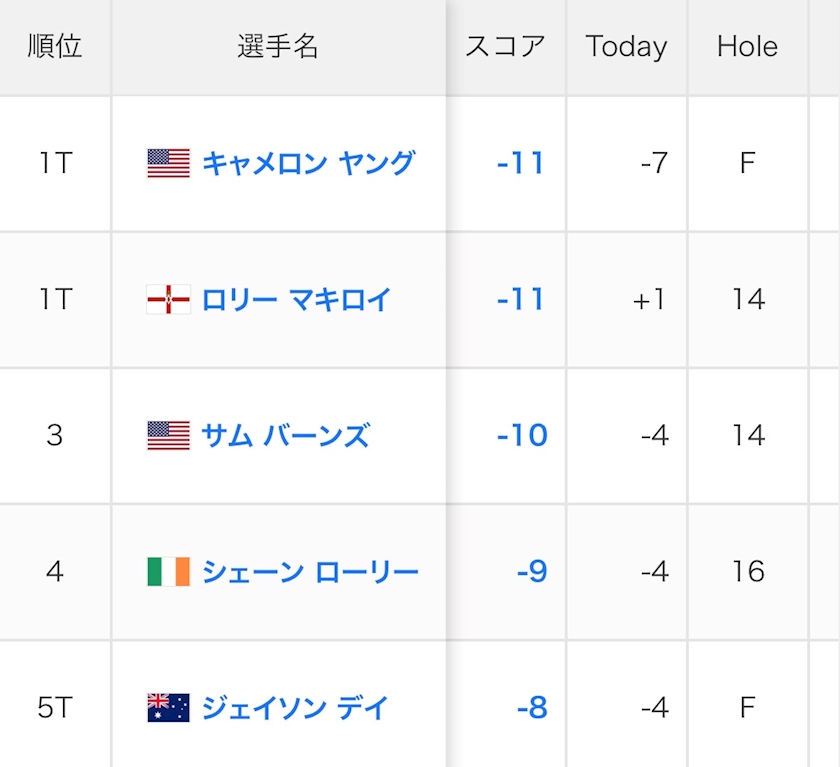
Task: Click ロリー マキロイ's -11 score
Action: pos(520,299)
